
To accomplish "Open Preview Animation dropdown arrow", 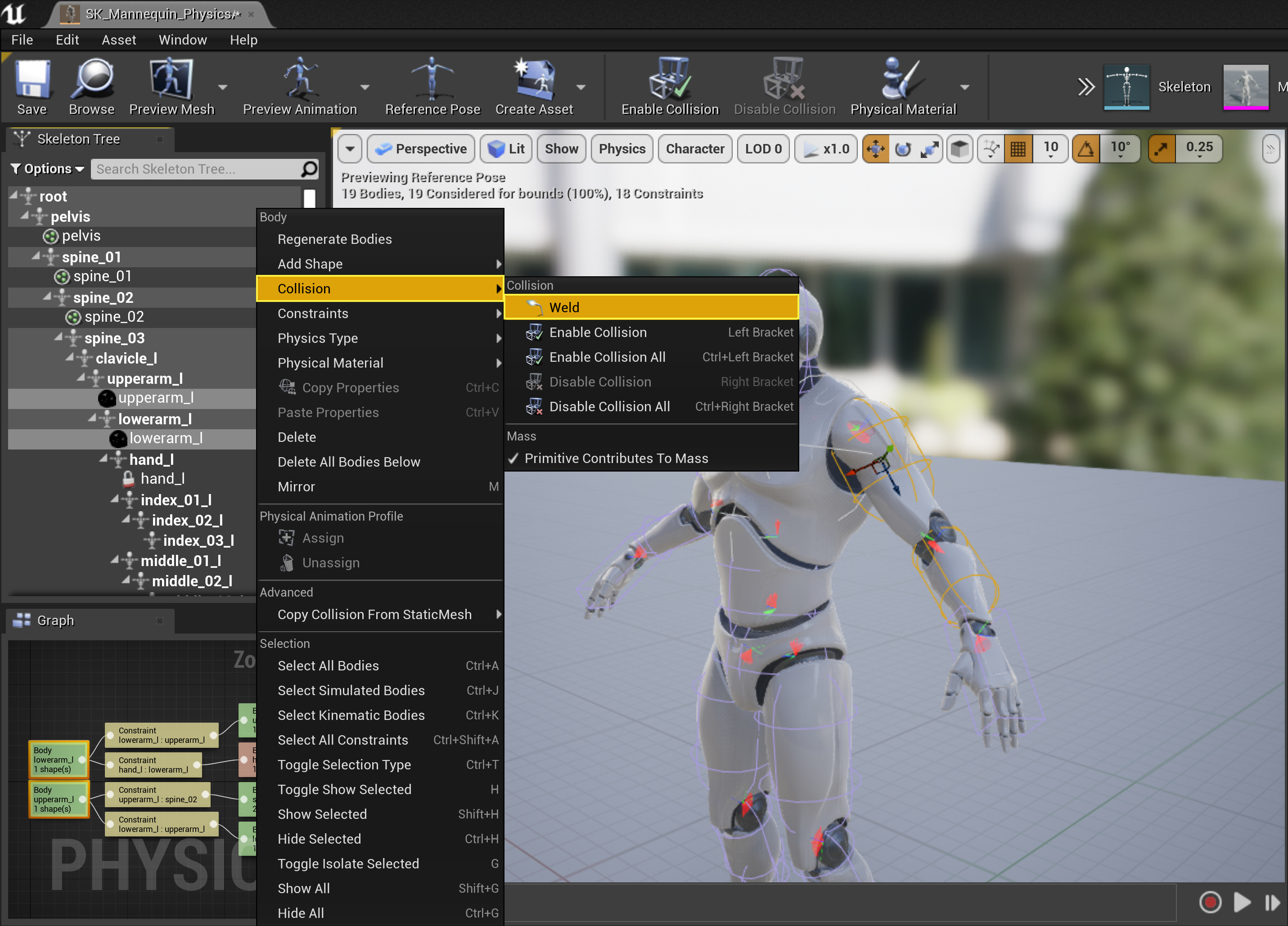I will (x=365, y=87).
